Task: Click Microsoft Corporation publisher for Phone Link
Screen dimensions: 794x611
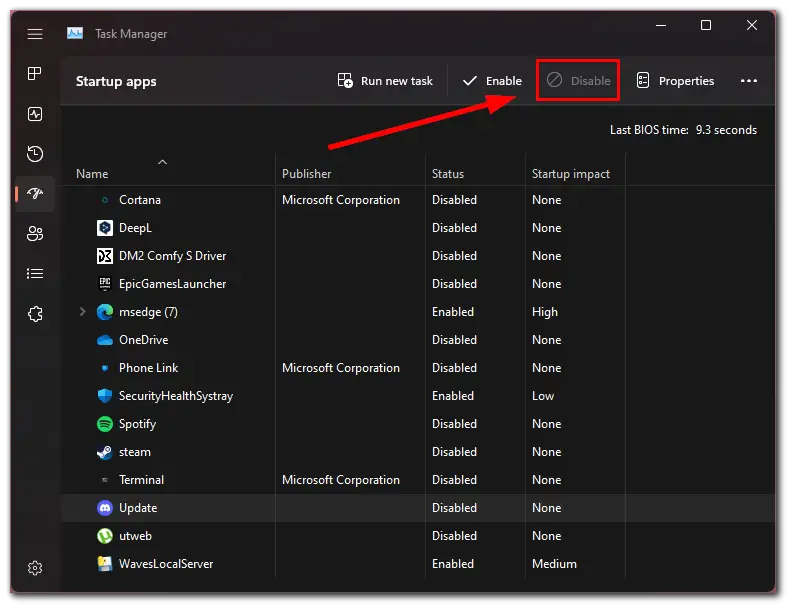Action: (x=341, y=368)
